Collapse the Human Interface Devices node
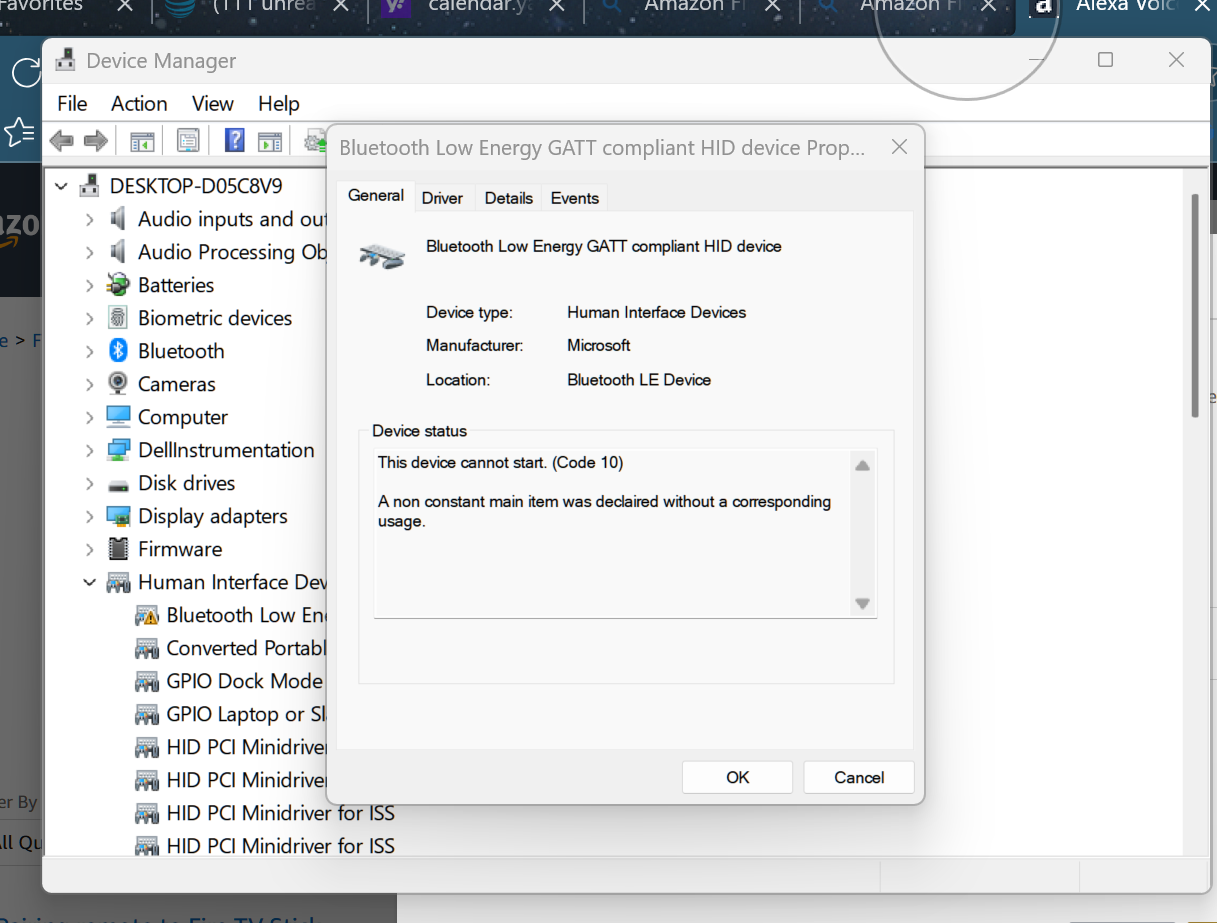Screen dimensions: 1217x923 (x=90, y=582)
